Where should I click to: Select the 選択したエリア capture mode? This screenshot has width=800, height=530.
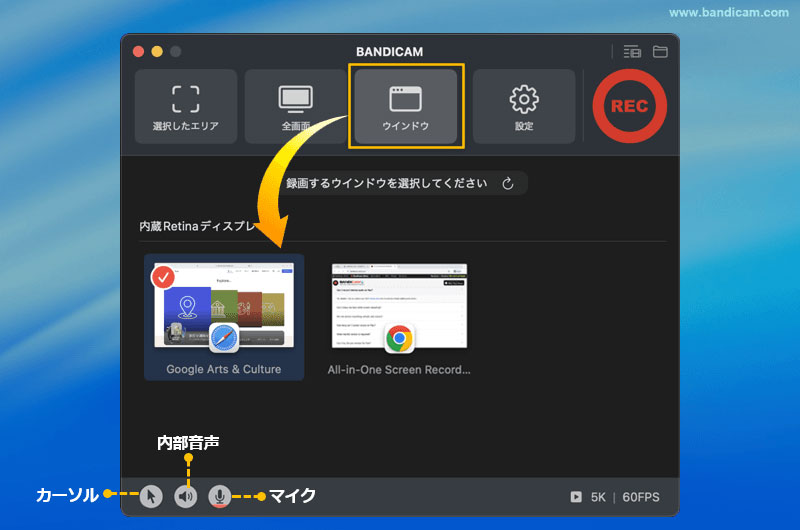186,107
